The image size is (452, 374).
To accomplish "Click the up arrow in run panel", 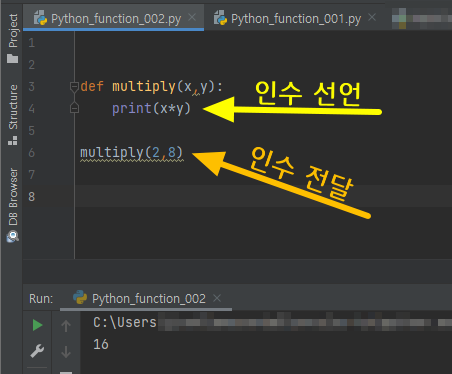I will click(66, 326).
